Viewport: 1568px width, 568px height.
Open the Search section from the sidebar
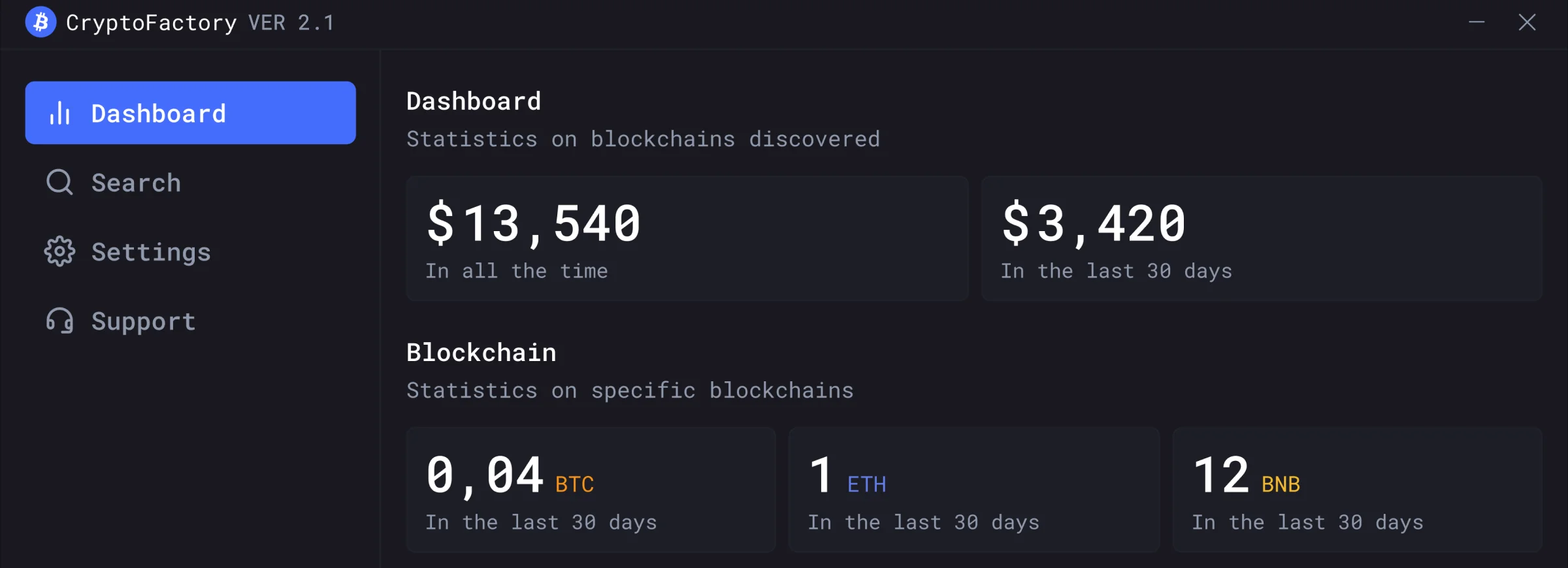[135, 183]
